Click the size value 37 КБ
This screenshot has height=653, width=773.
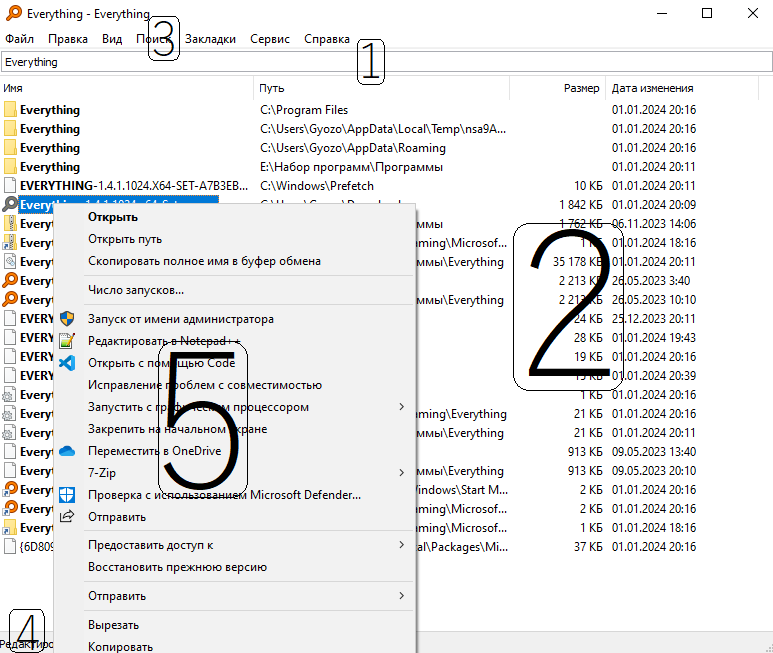pyautogui.click(x=588, y=547)
